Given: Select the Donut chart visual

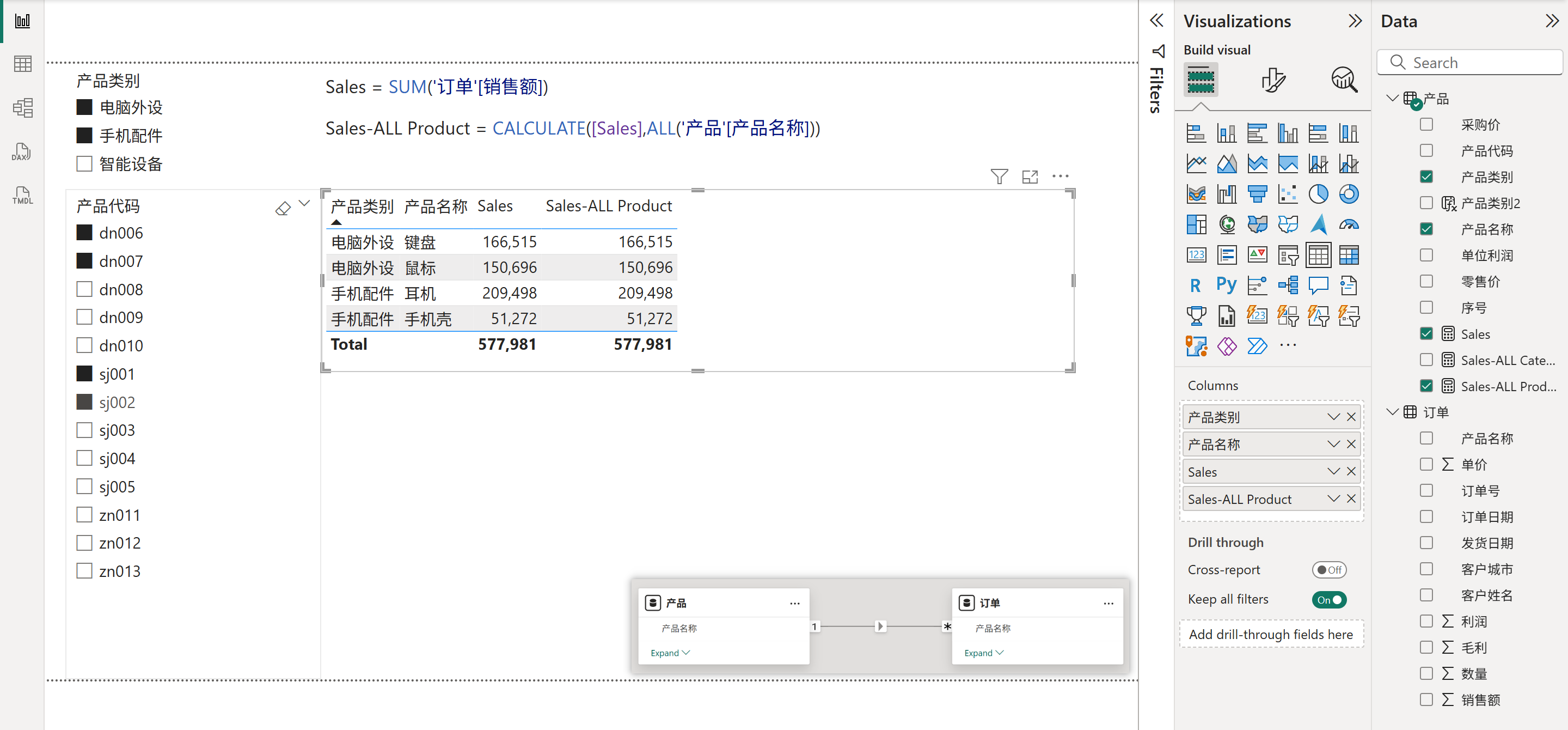Looking at the screenshot, I should [1349, 194].
